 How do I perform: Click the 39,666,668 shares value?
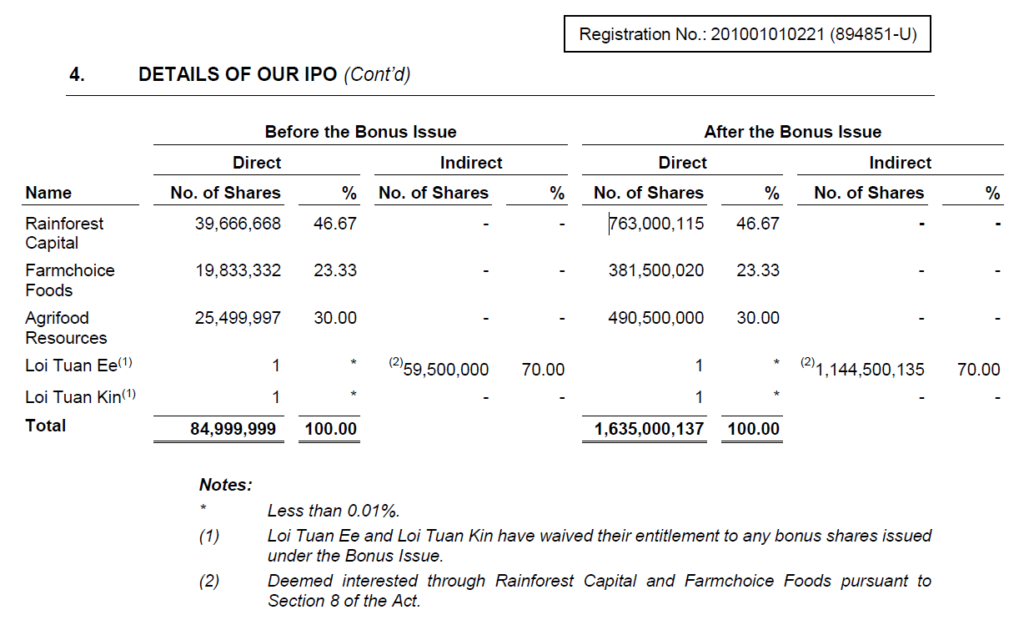coord(237,224)
